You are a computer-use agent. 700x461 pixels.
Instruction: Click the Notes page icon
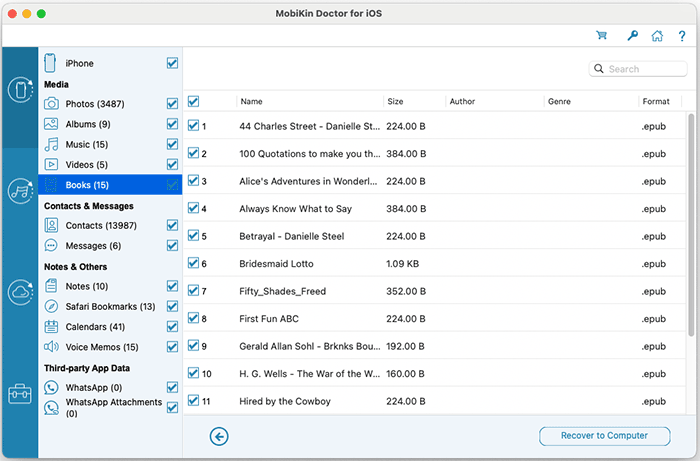pyautogui.click(x=51, y=286)
